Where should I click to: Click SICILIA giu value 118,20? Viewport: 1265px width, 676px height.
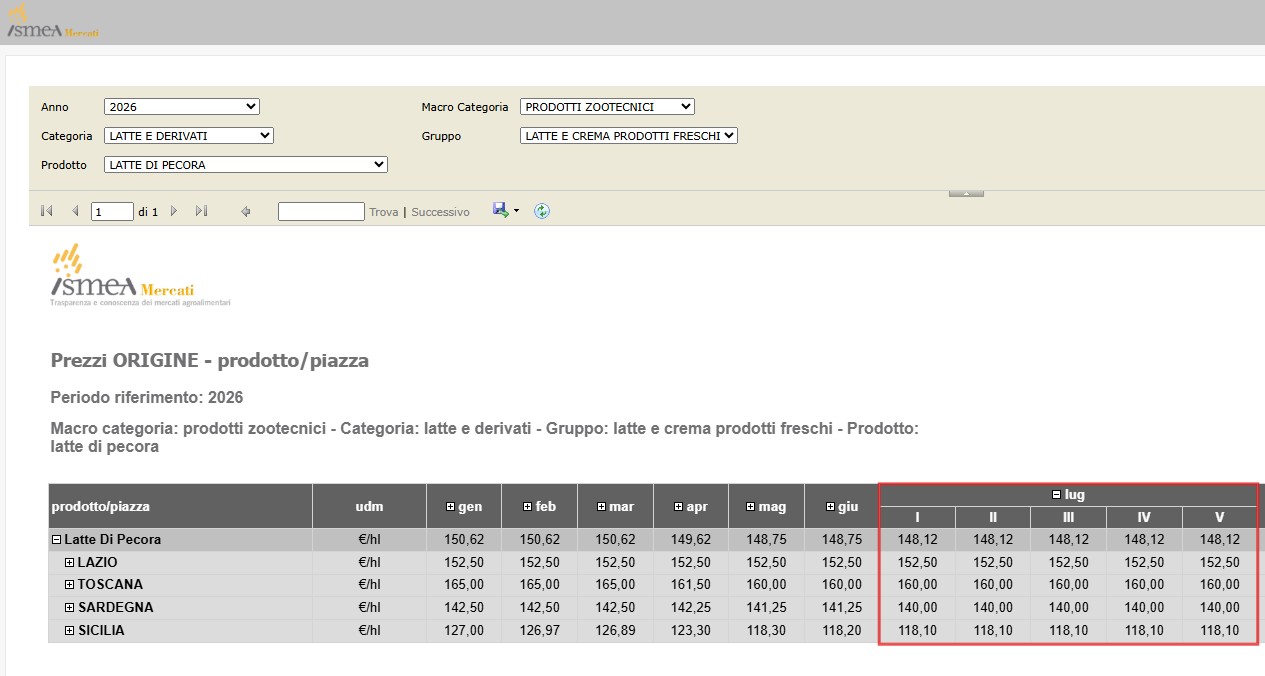[841, 631]
